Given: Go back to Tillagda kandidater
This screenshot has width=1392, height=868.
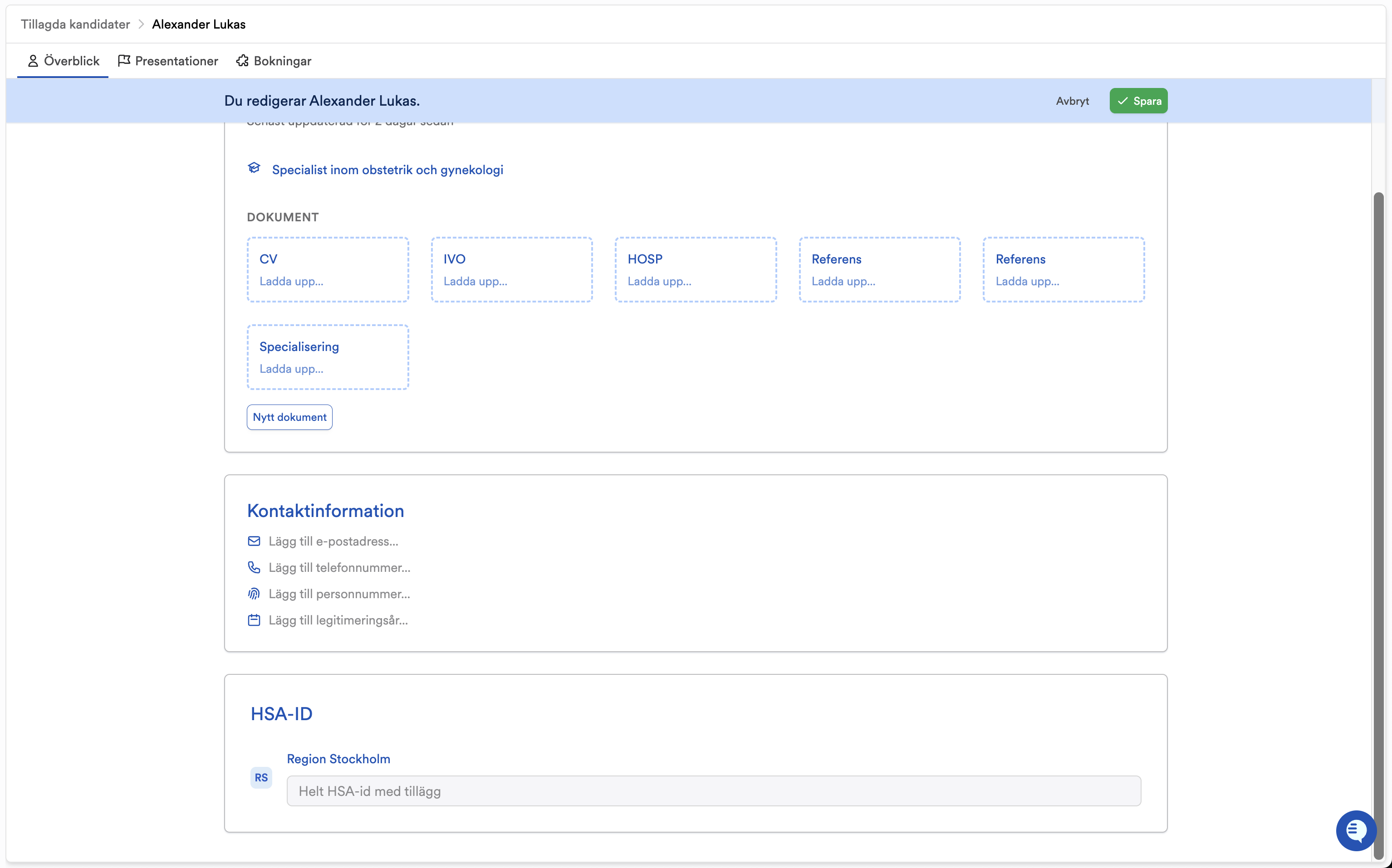Looking at the screenshot, I should [75, 24].
